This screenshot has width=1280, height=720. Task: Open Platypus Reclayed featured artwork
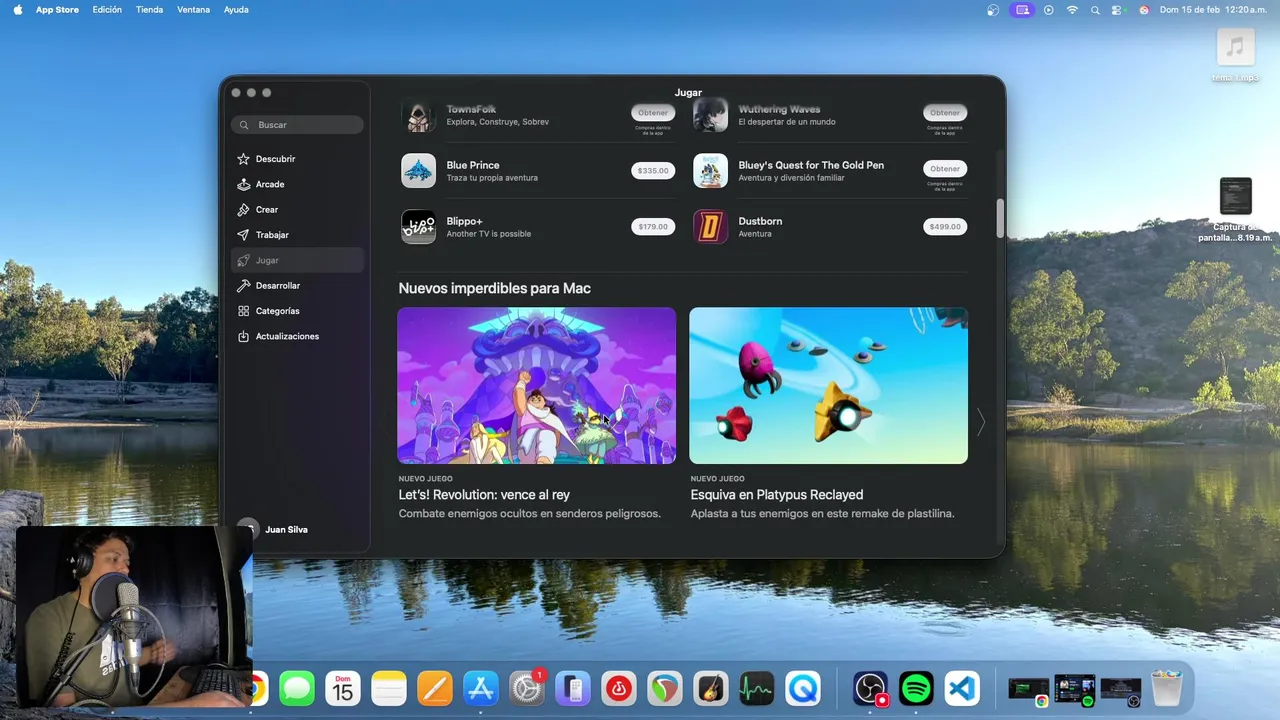(x=829, y=385)
